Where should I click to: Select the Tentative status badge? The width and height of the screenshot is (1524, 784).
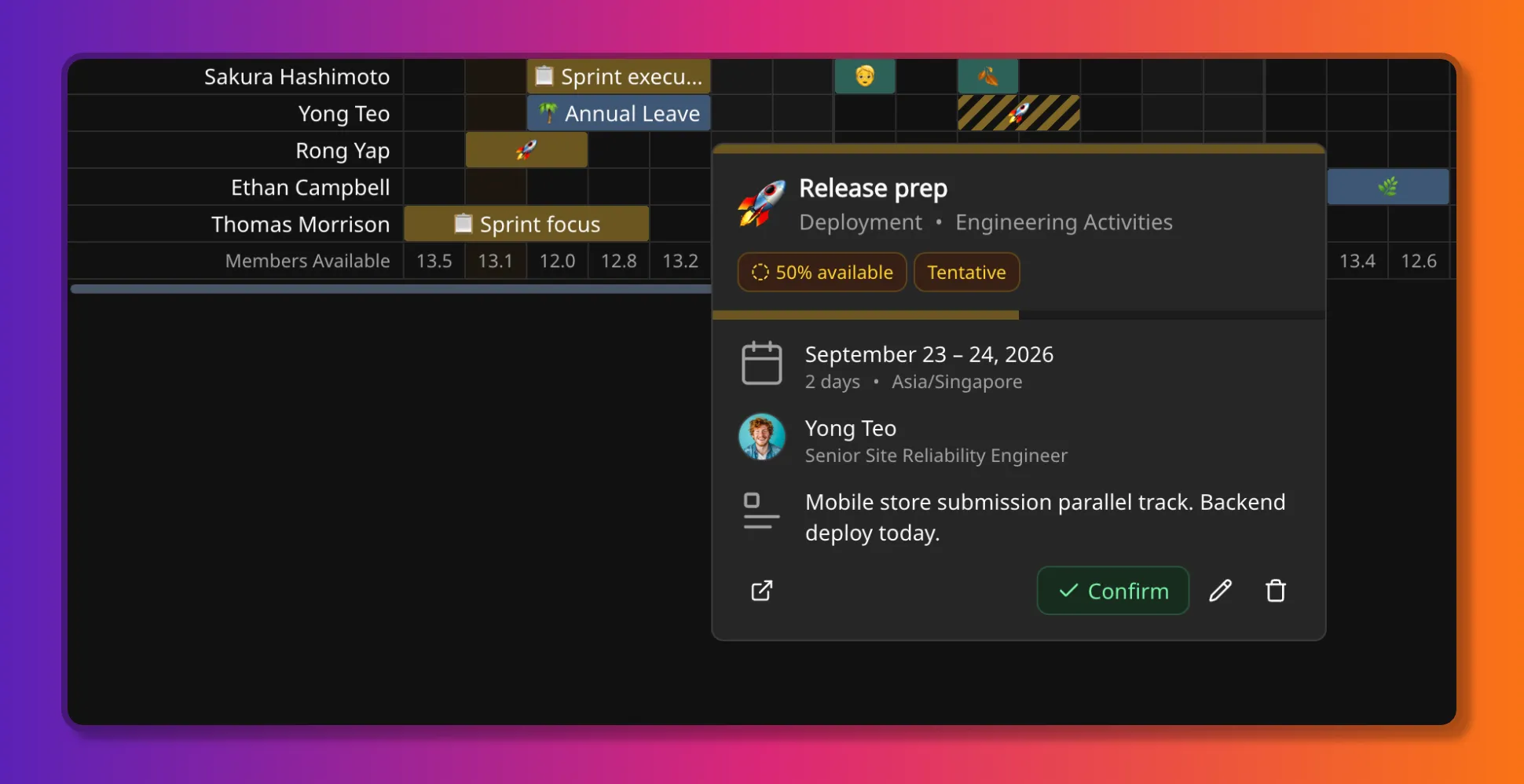pos(966,273)
